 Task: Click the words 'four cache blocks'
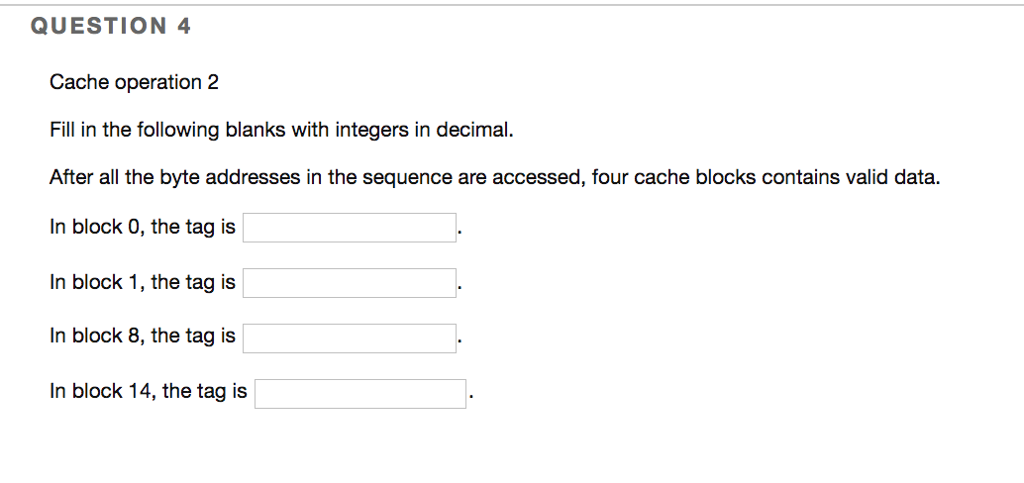pyautogui.click(x=658, y=178)
